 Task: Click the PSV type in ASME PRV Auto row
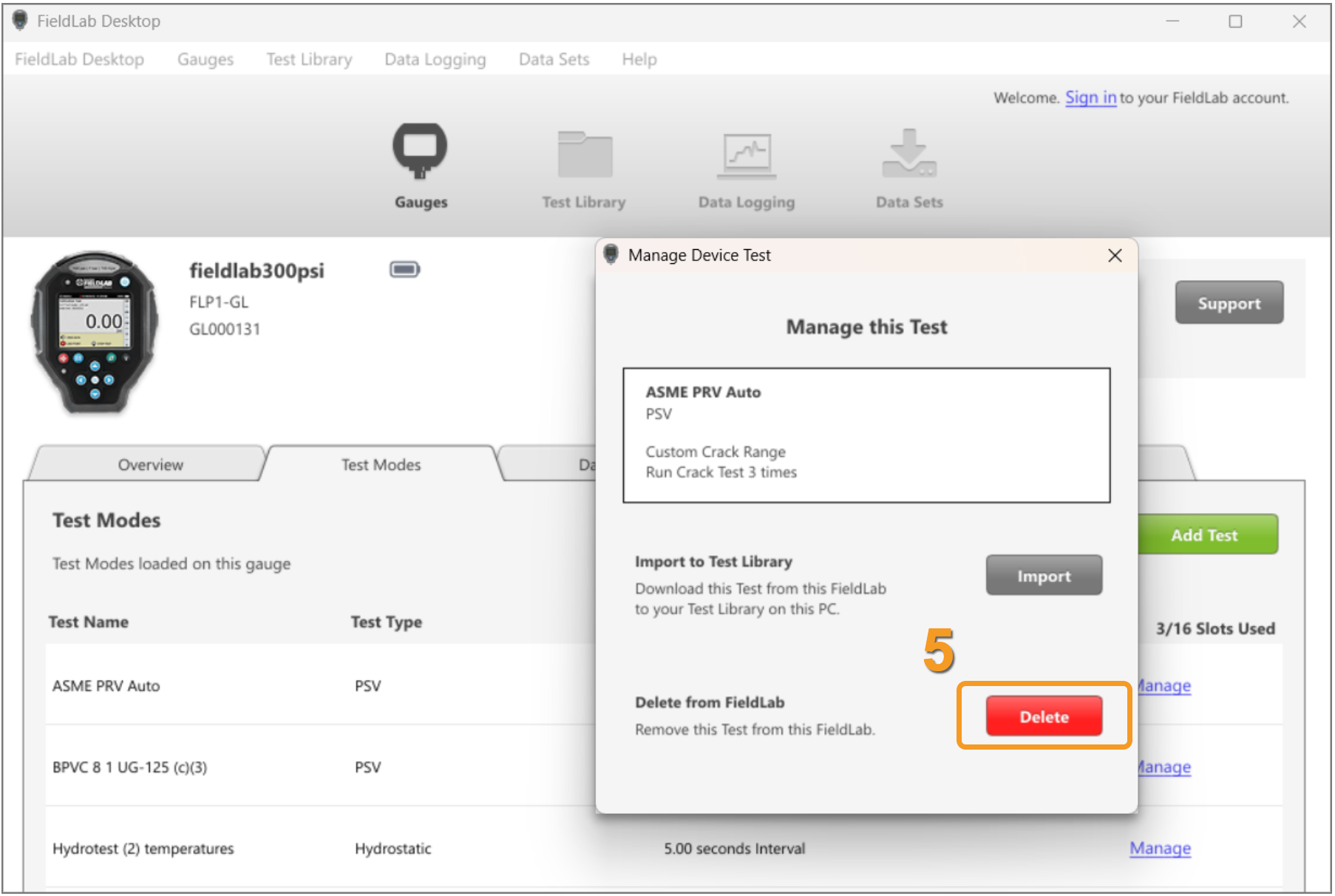click(x=368, y=686)
